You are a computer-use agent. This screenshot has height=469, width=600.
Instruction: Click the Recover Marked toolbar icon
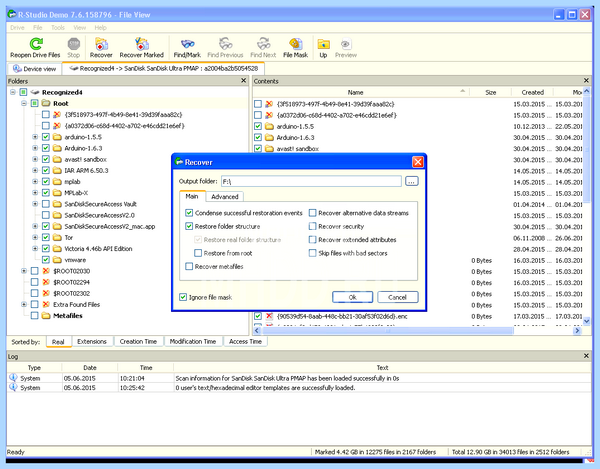point(142,44)
